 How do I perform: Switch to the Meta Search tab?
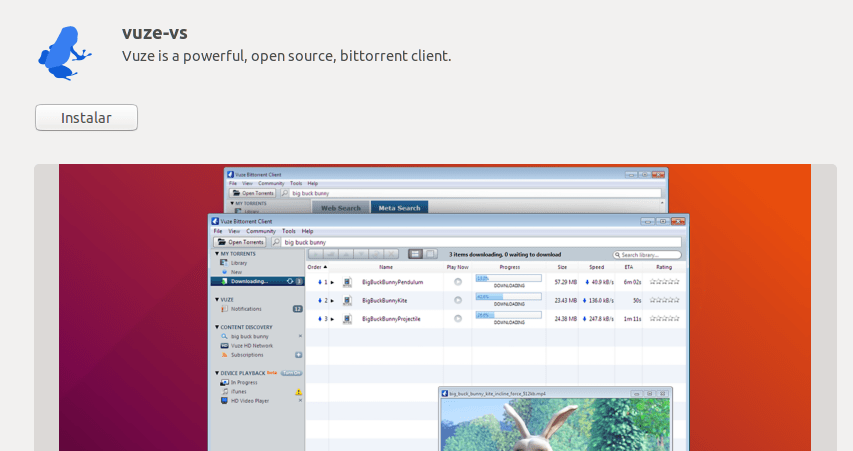399,208
